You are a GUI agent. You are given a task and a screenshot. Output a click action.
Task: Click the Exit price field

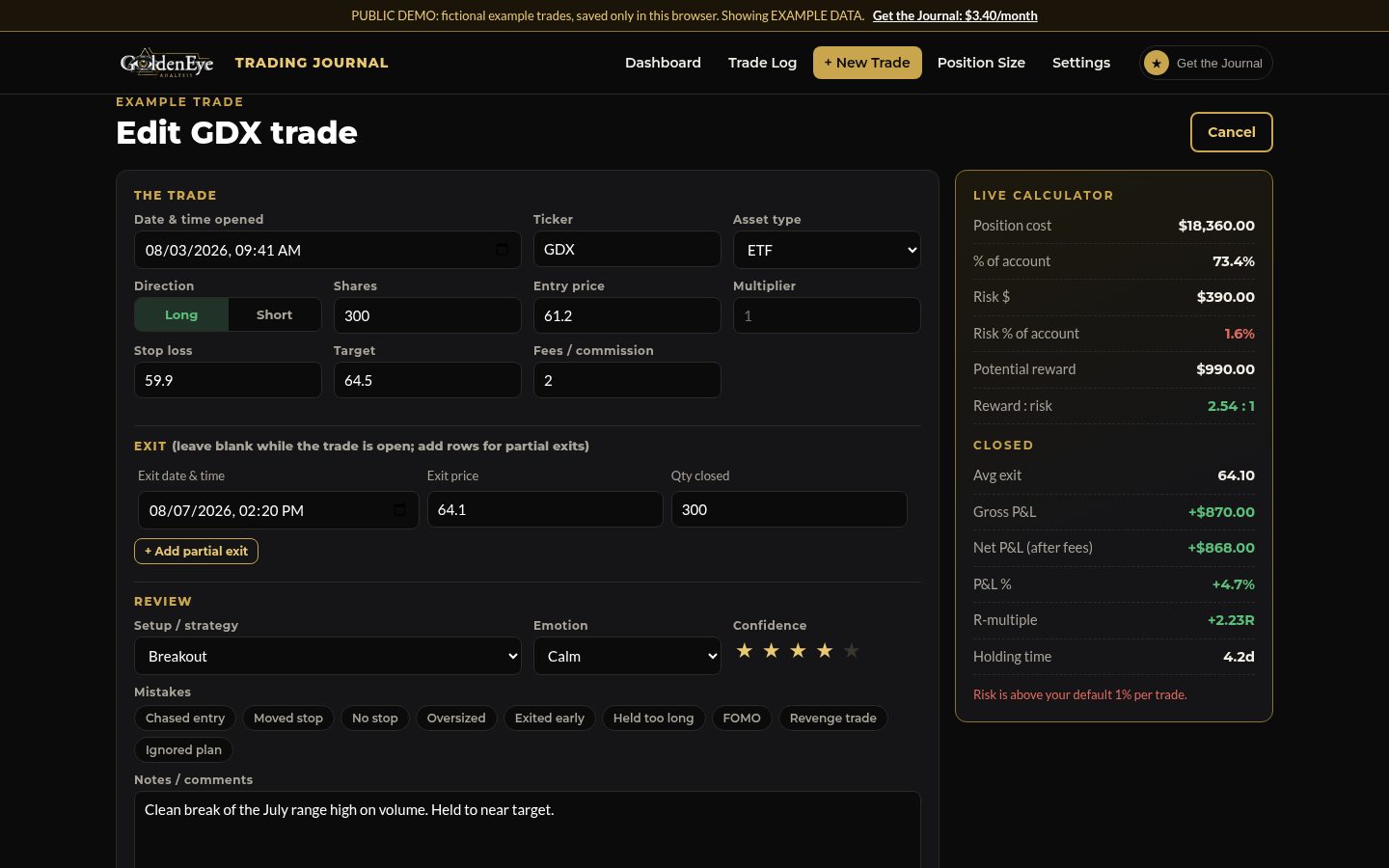click(545, 509)
